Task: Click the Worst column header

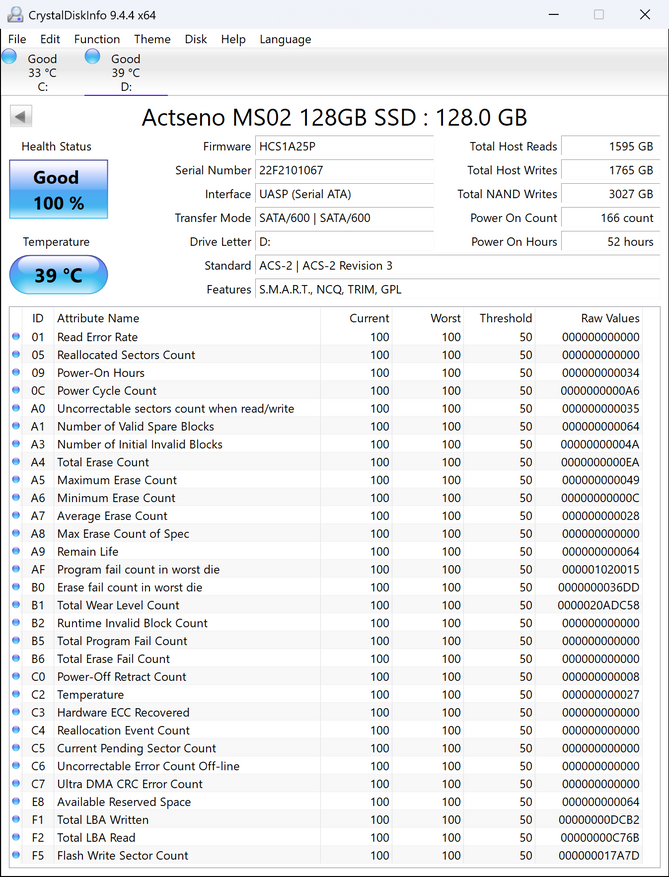Action: [x=428, y=318]
